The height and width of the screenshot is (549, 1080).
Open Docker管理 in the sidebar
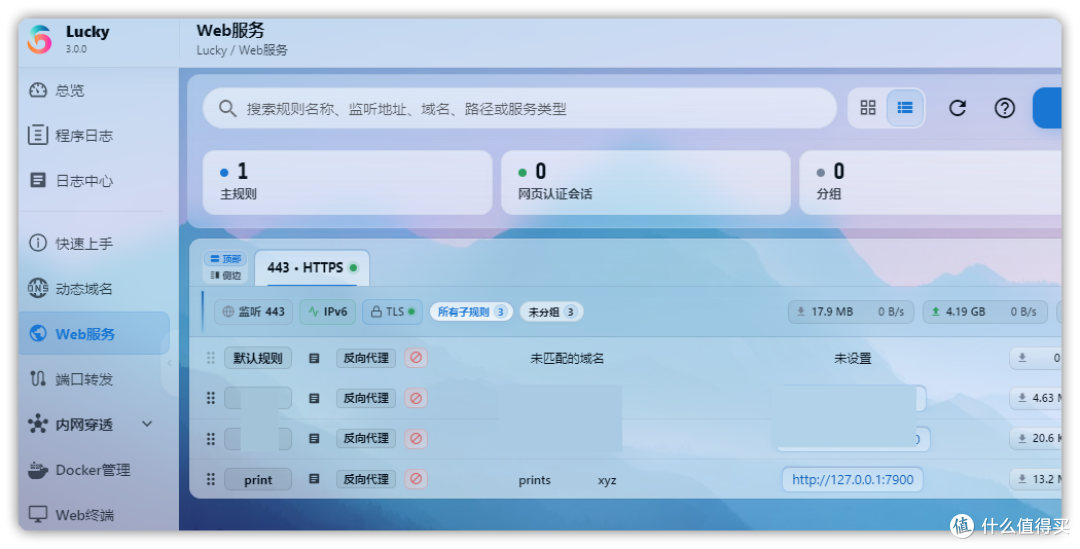point(79,470)
